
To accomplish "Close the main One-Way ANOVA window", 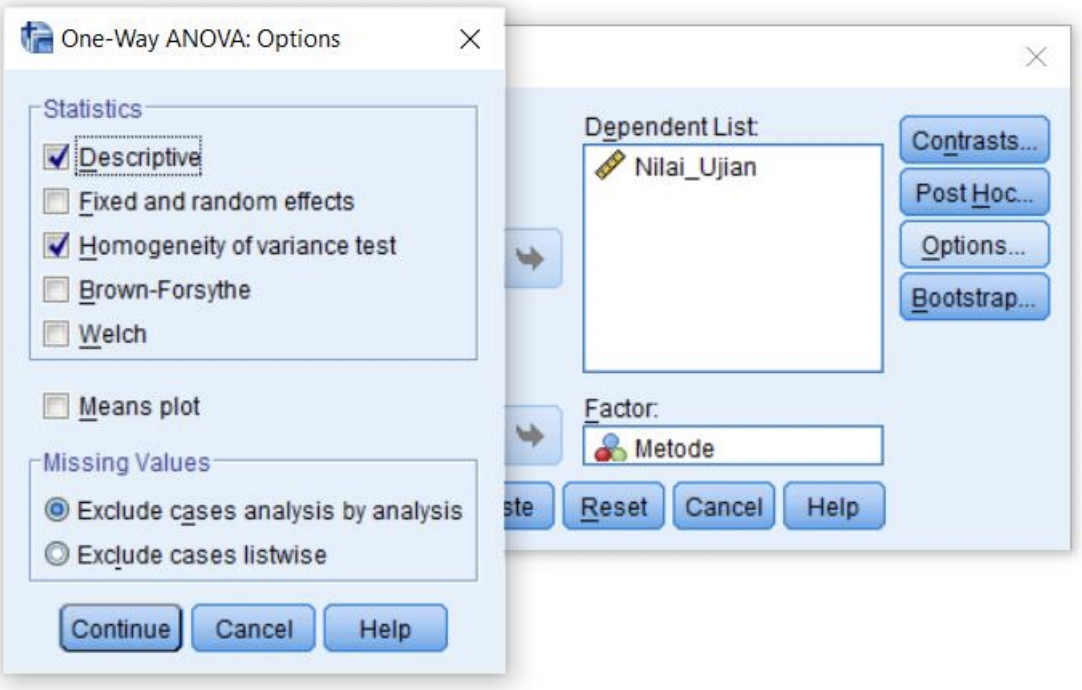I will tap(1036, 57).
